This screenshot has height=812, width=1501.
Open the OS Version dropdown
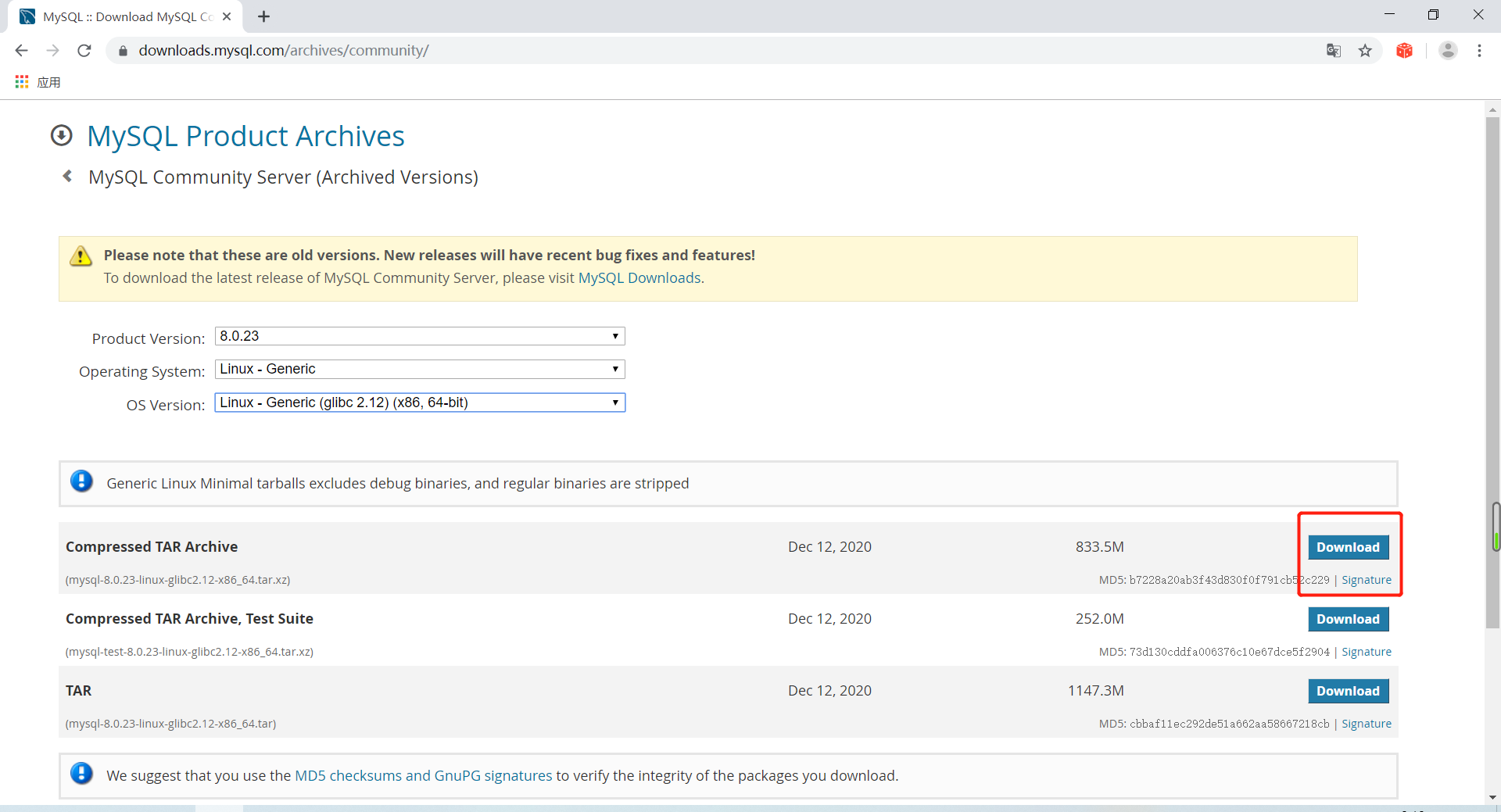point(420,402)
